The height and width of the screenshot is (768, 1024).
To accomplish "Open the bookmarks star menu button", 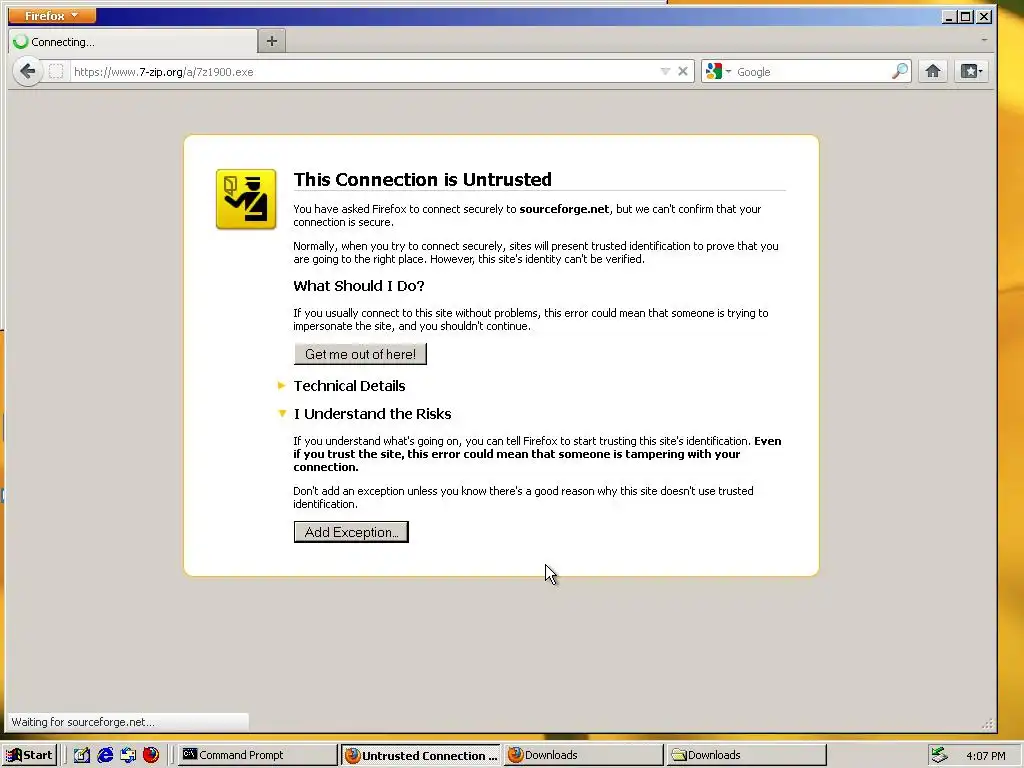I will tap(971, 71).
